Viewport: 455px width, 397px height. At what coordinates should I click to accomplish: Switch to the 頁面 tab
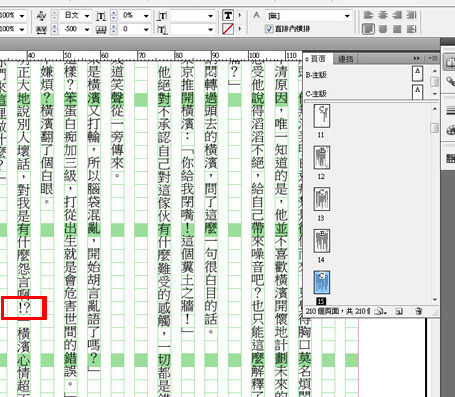pyautogui.click(x=318, y=59)
